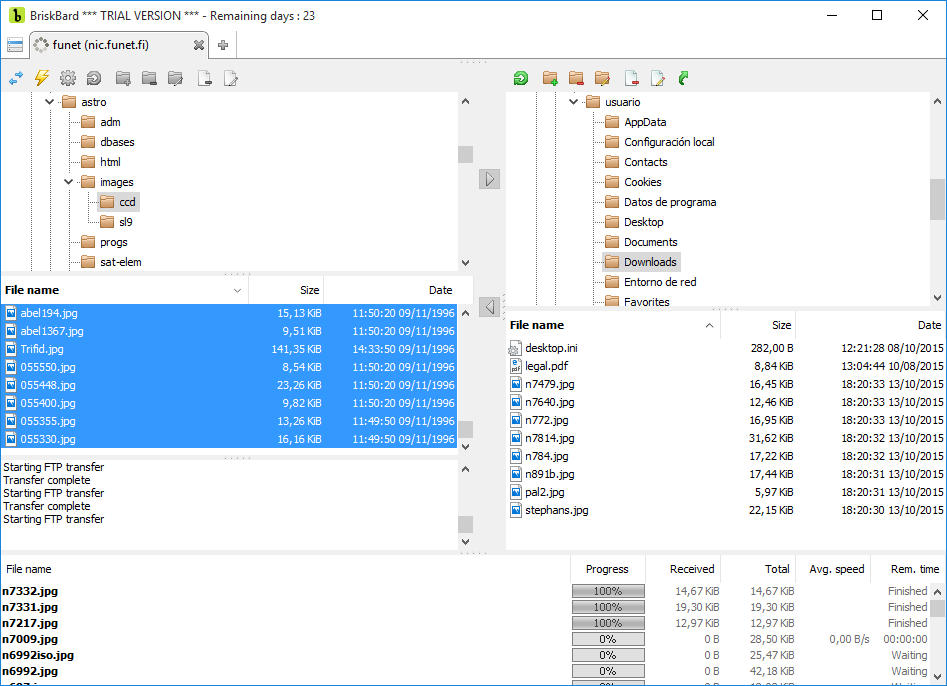The width and height of the screenshot is (947, 686).
Task: Select local file pal2.jpg
Action: tap(726, 492)
